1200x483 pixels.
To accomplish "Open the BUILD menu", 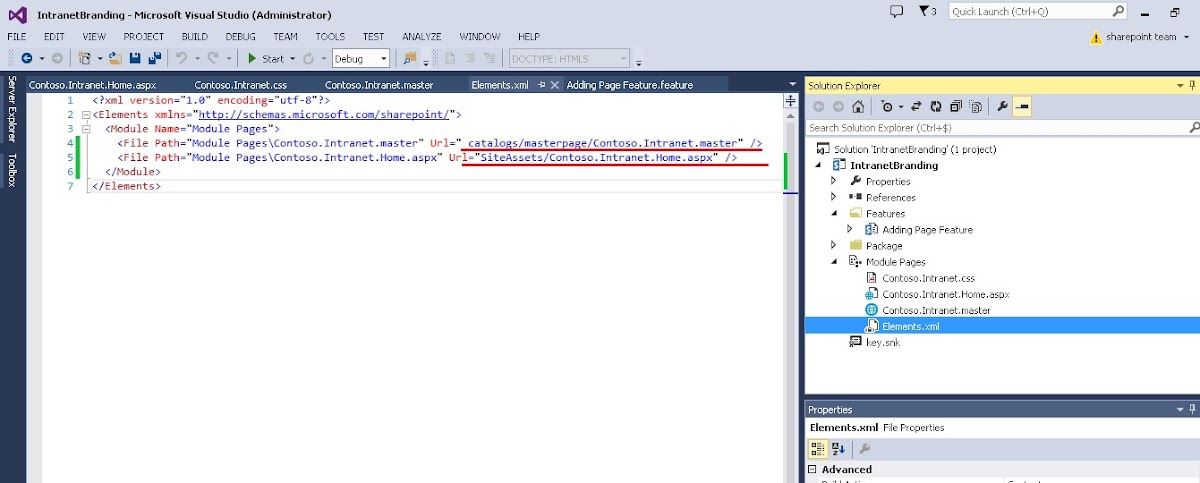I will click(195, 37).
